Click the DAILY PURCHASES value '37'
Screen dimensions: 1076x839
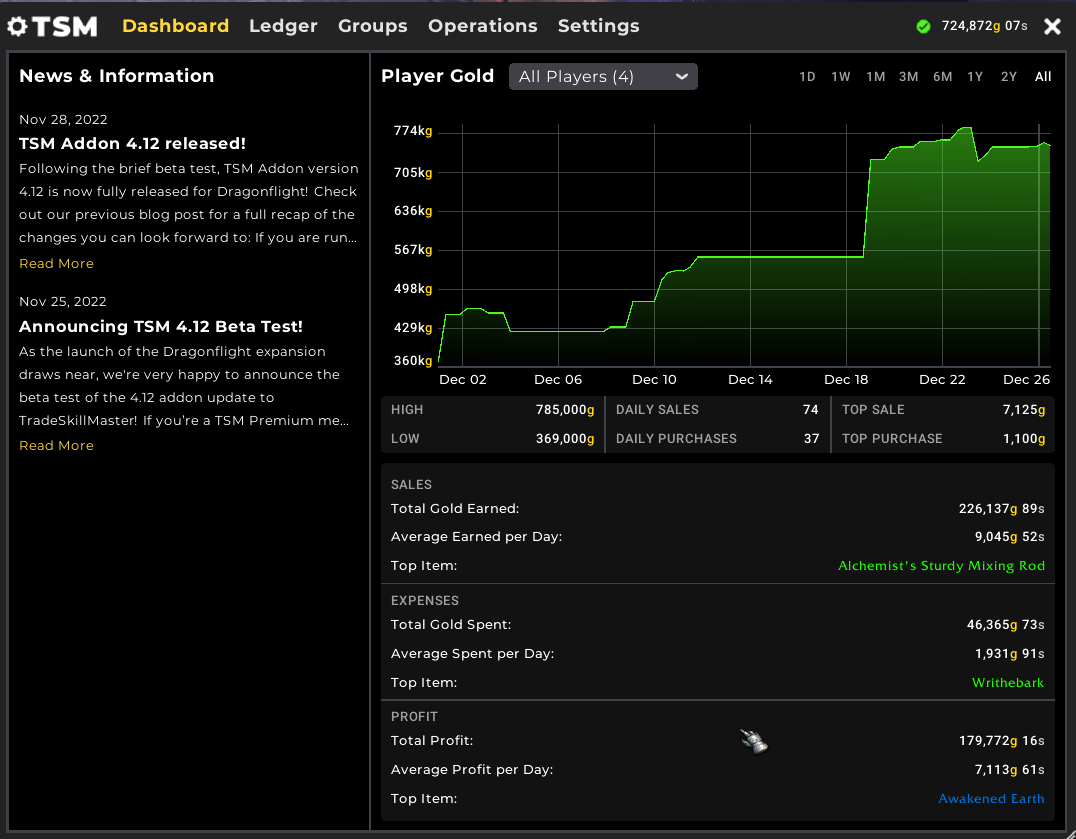coord(811,438)
